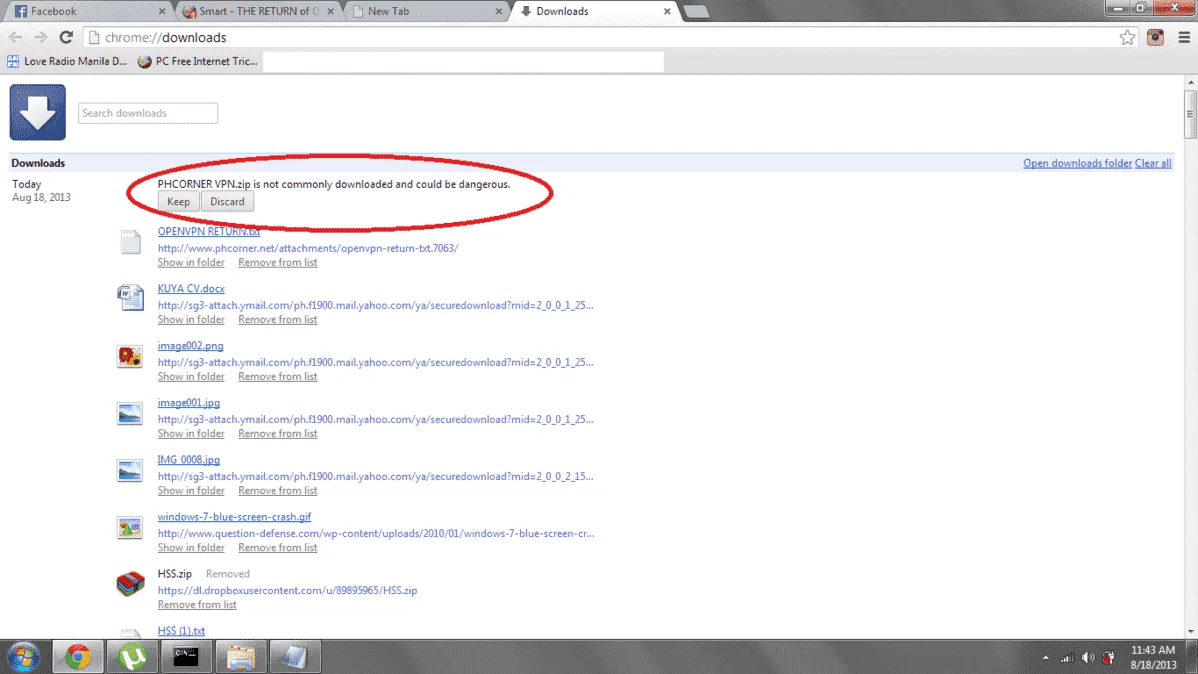This screenshot has height=674, width=1198.
Task: Close the New Tab tab
Action: pos(499,11)
